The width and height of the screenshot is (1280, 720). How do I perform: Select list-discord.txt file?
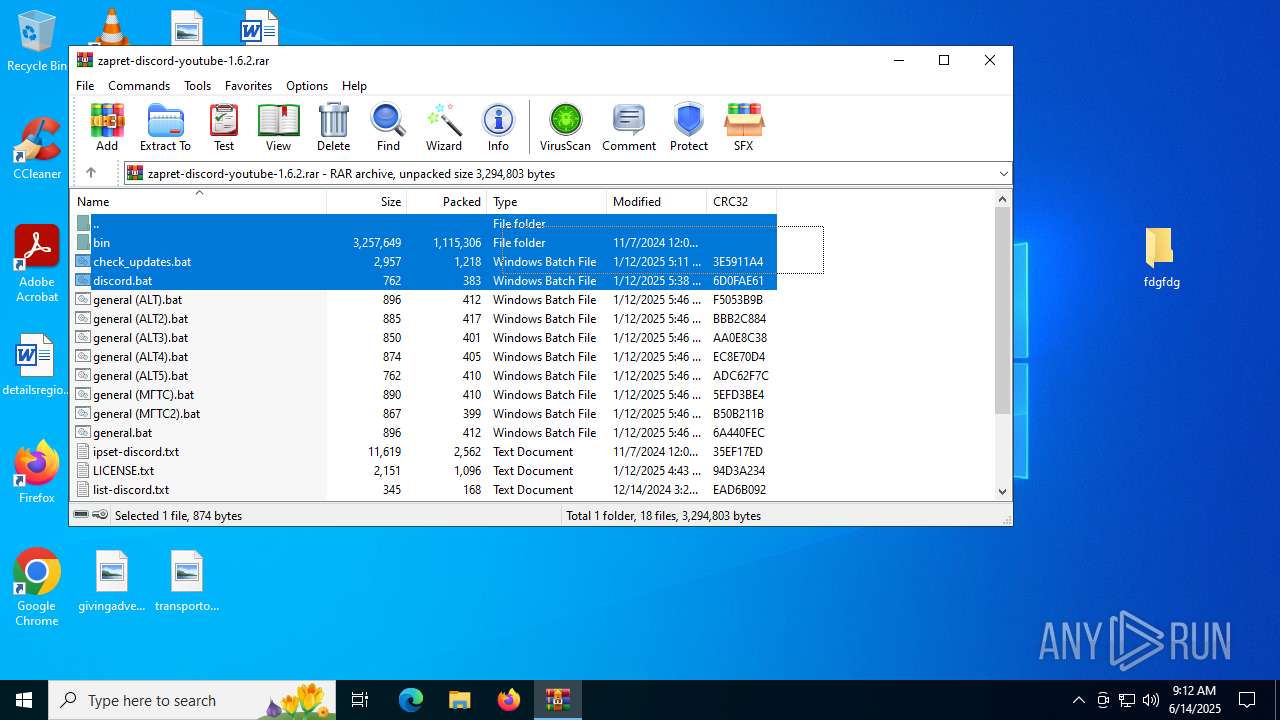(x=424, y=490)
